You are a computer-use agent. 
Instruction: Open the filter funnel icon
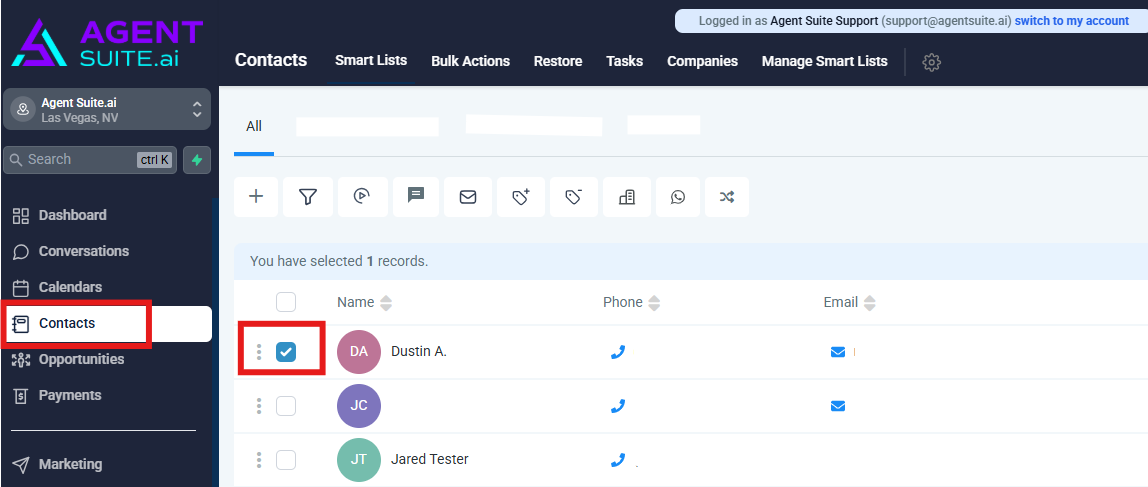click(308, 196)
